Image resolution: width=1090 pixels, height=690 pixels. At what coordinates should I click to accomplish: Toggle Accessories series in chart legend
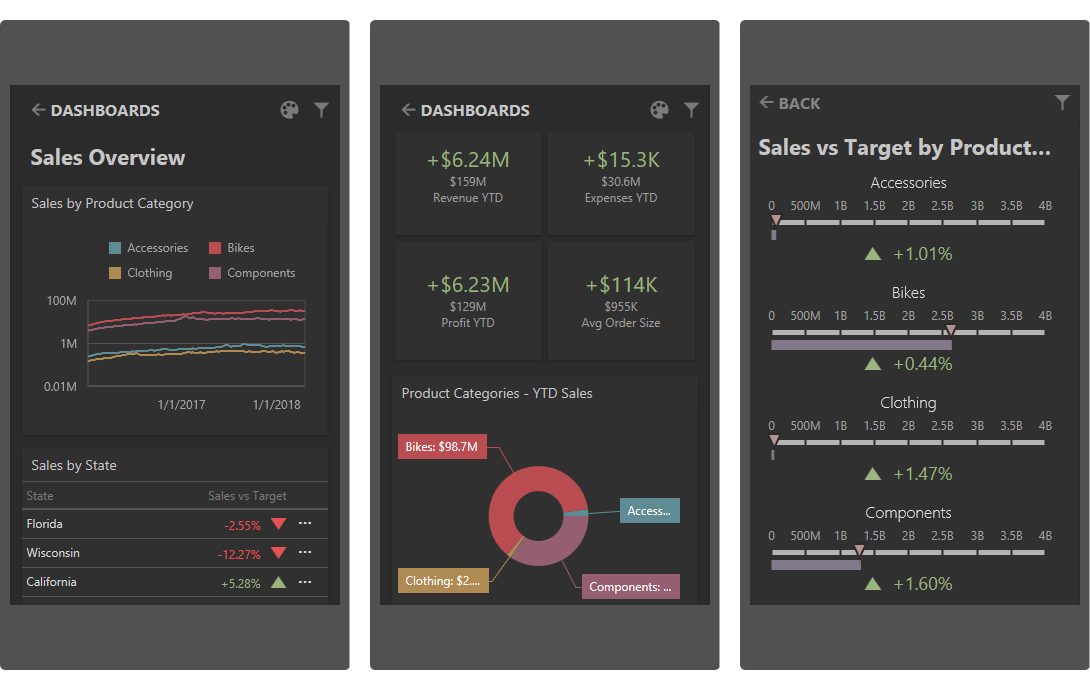[x=149, y=248]
